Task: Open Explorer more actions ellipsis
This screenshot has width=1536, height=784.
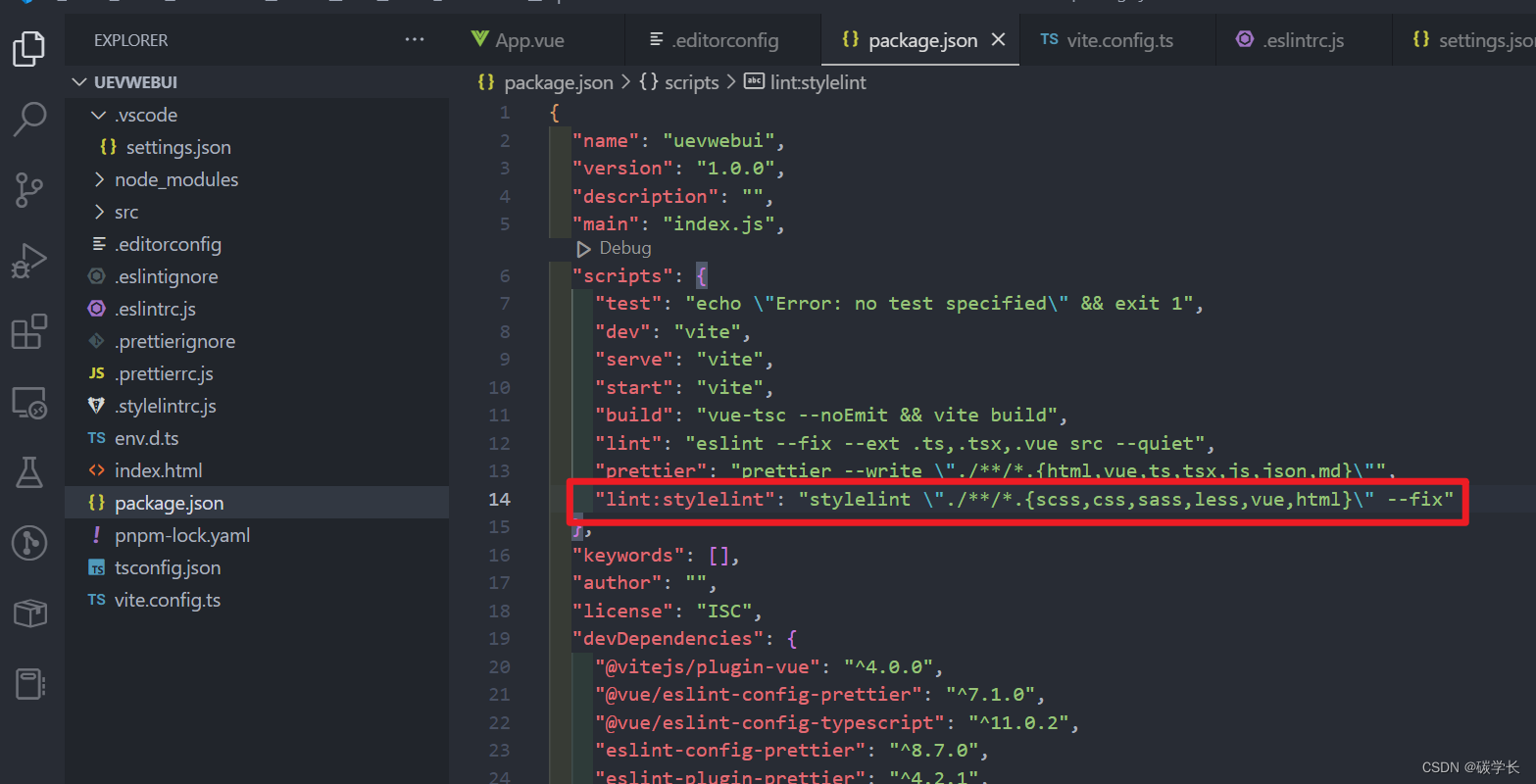Action: tap(415, 40)
